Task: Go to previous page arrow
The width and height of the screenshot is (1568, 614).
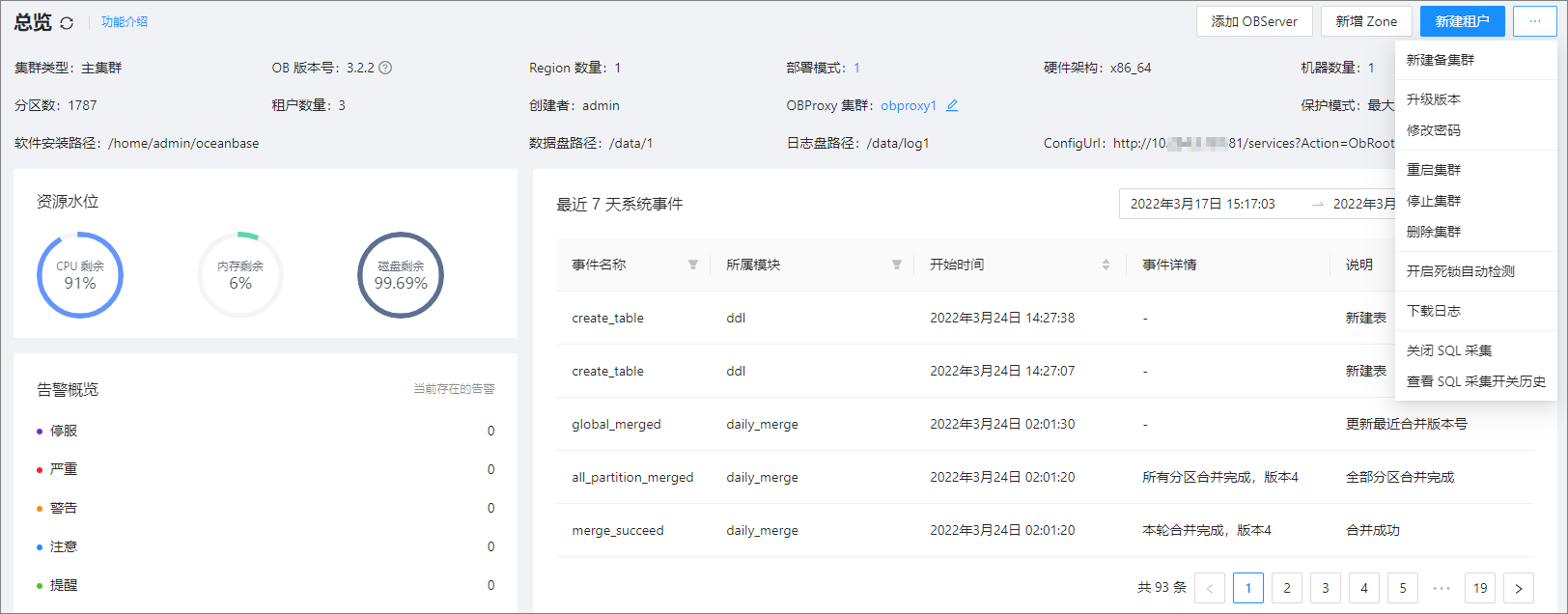Action: pos(1210,588)
